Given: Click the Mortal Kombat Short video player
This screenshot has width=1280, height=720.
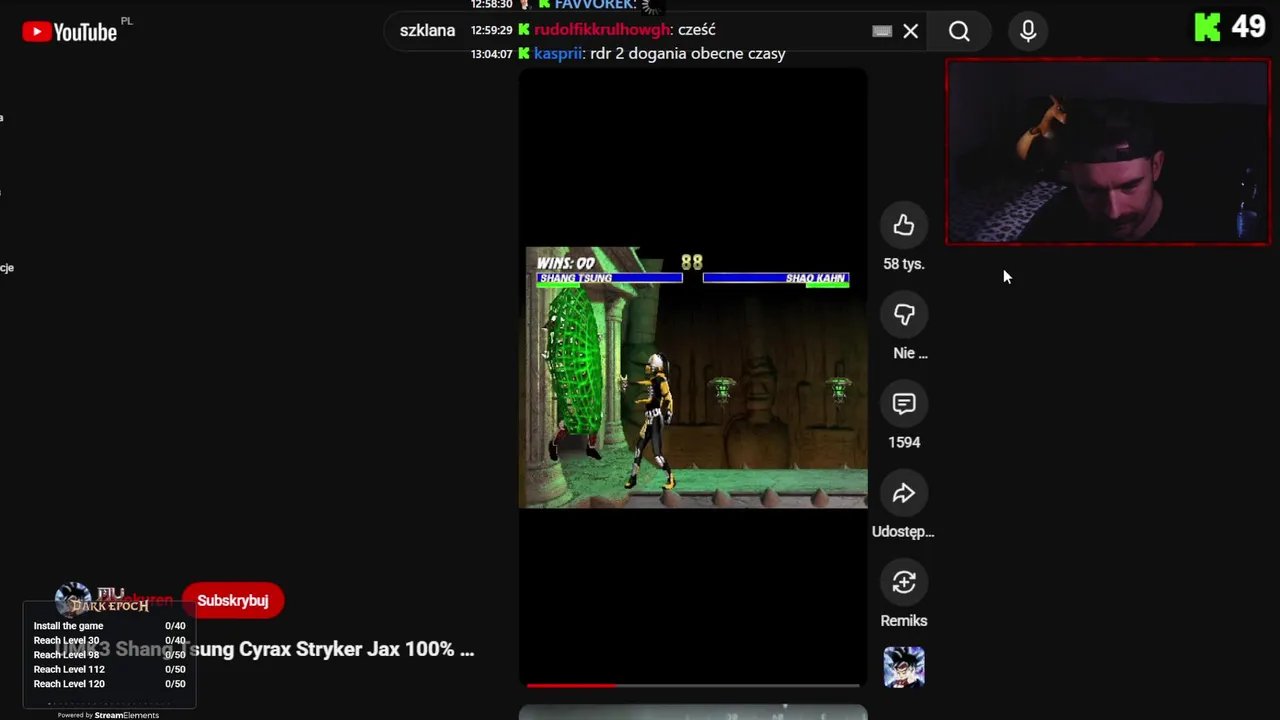Looking at the screenshot, I should (x=693, y=377).
